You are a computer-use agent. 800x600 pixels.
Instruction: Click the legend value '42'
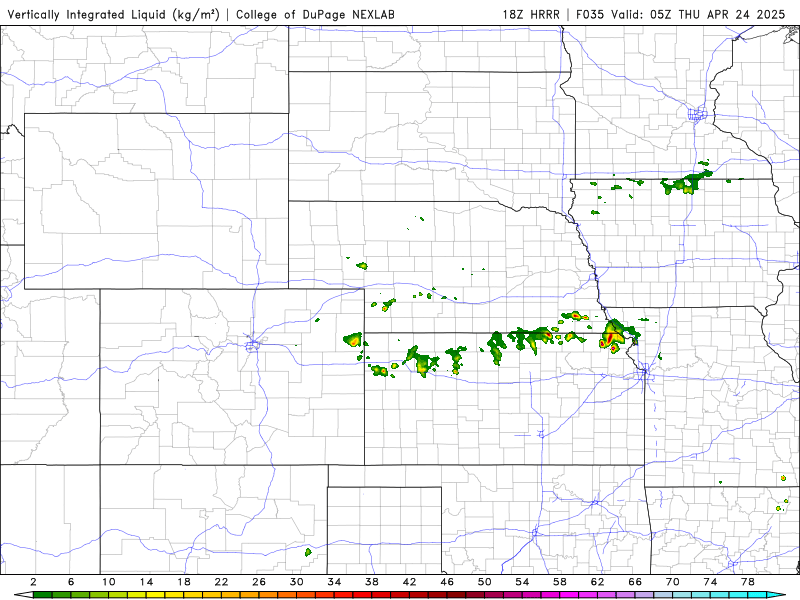[x=410, y=582]
